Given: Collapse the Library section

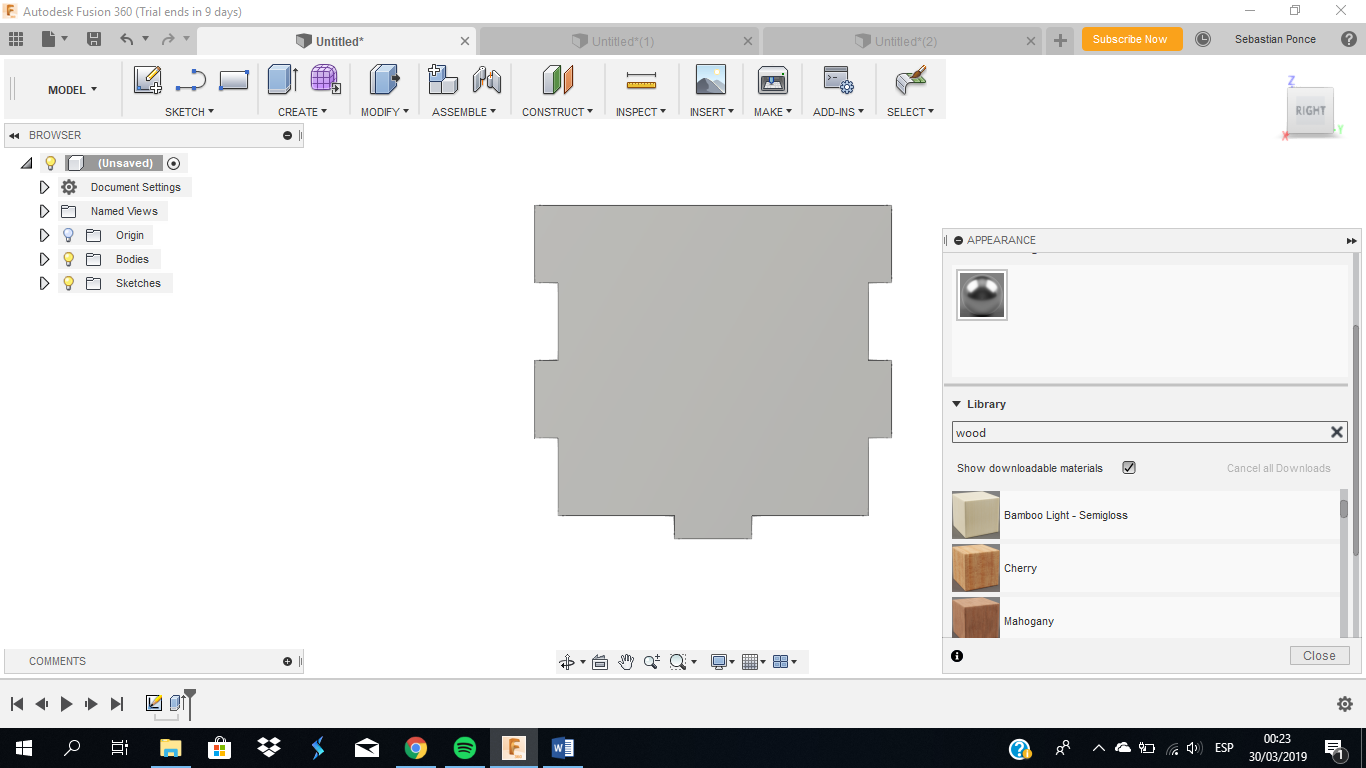Looking at the screenshot, I should [x=956, y=404].
